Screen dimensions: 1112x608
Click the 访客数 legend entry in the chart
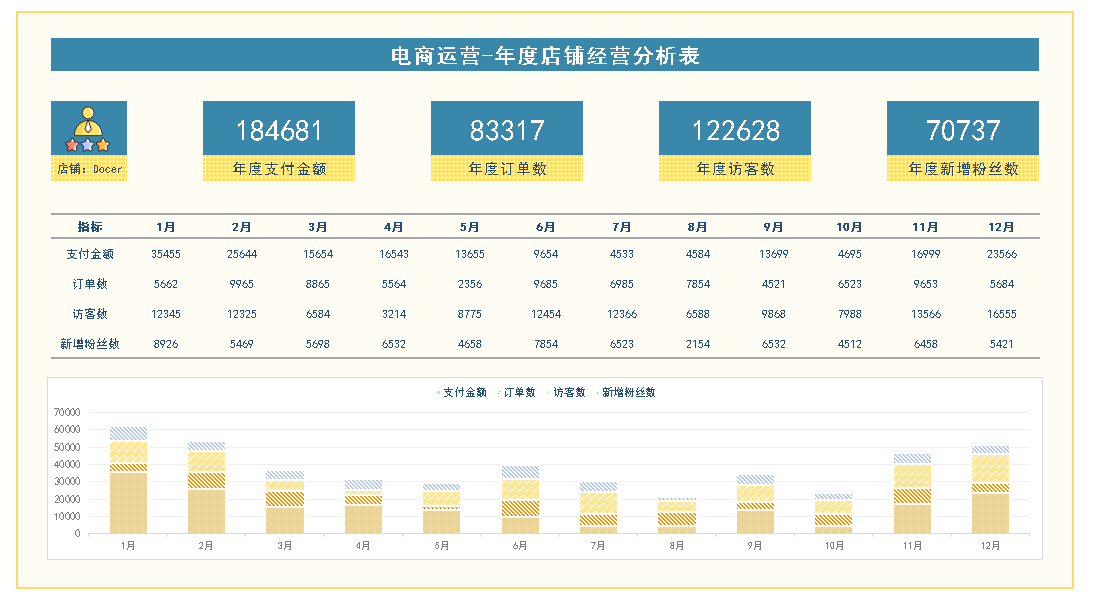pos(568,393)
